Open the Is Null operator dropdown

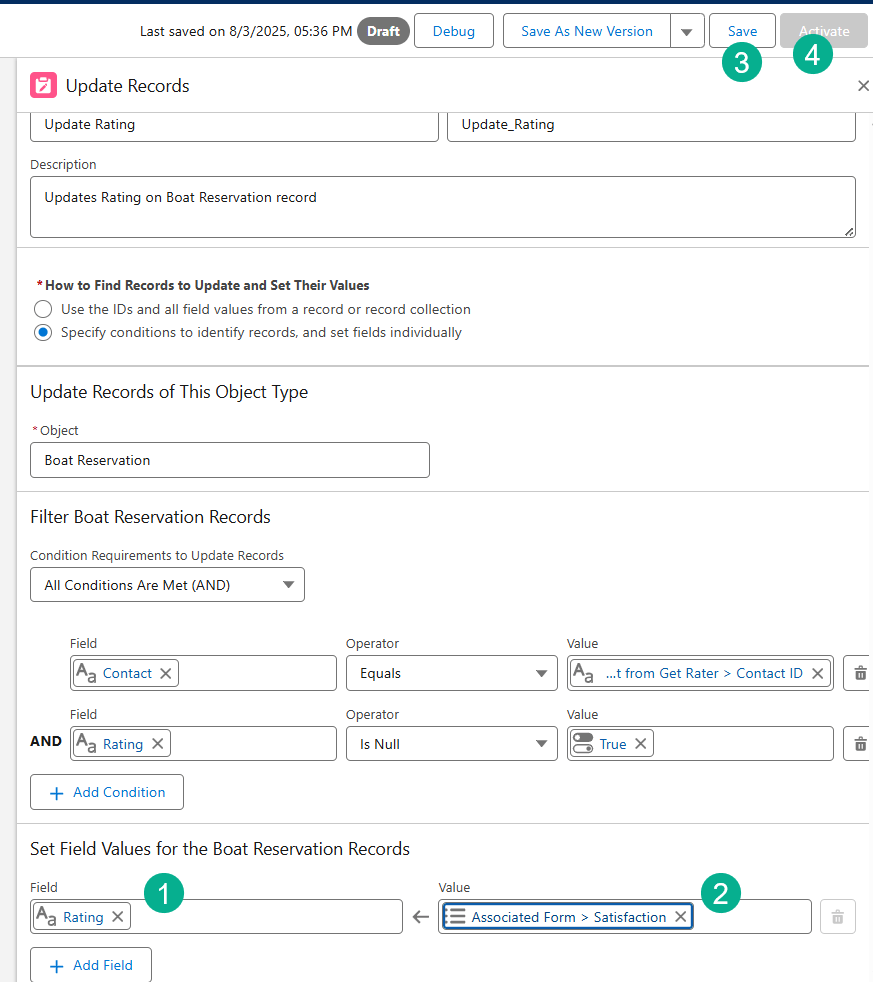click(x=451, y=744)
